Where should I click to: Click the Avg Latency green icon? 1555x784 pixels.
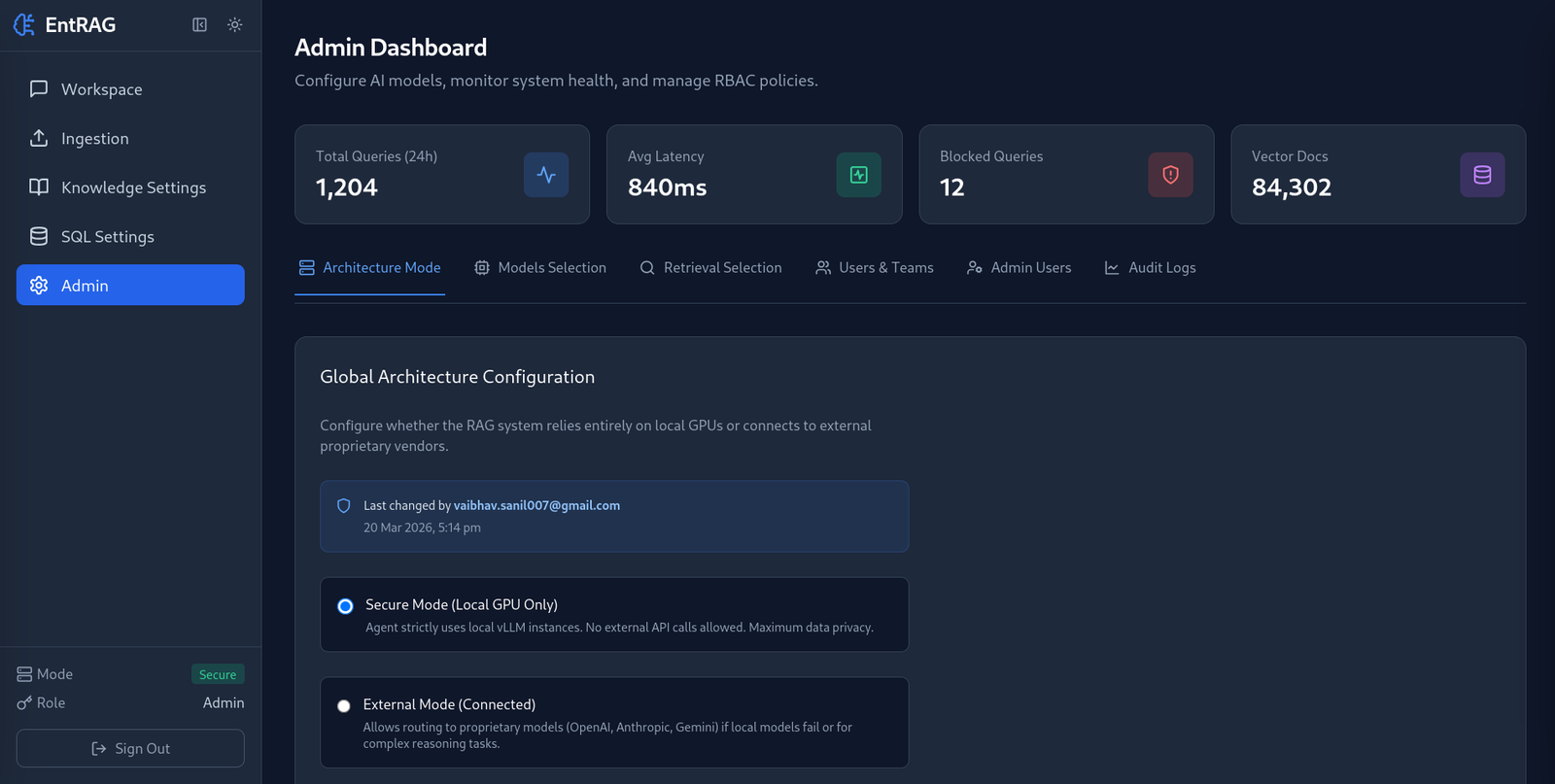click(x=858, y=175)
